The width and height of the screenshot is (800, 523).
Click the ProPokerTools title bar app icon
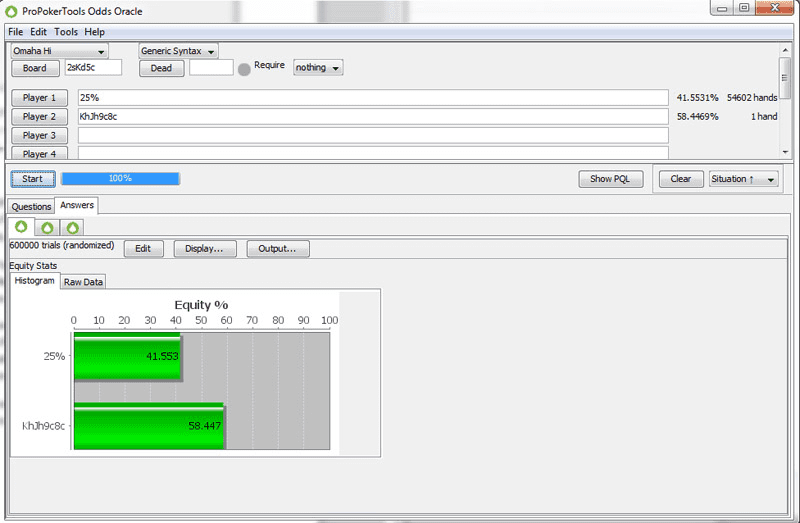click(11, 10)
